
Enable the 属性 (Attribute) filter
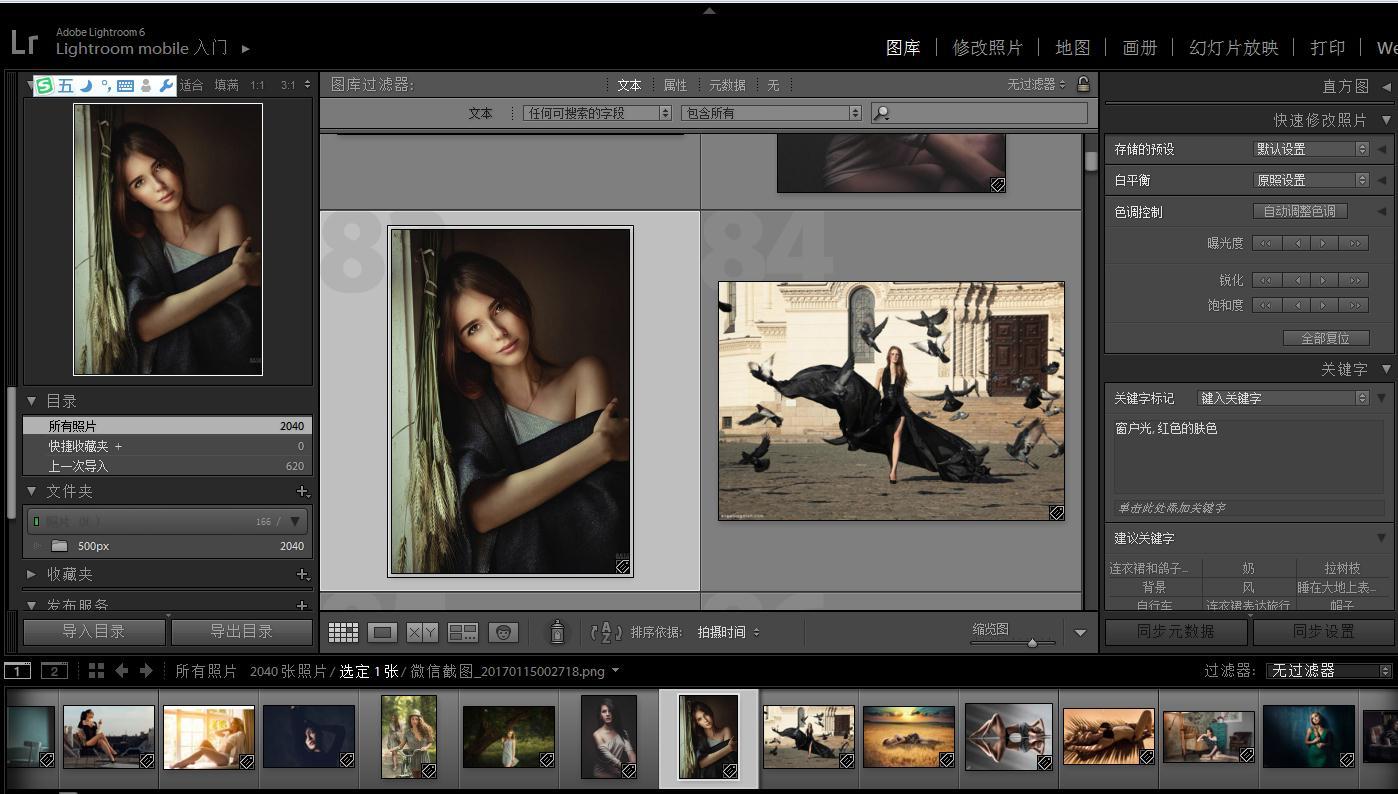(675, 85)
